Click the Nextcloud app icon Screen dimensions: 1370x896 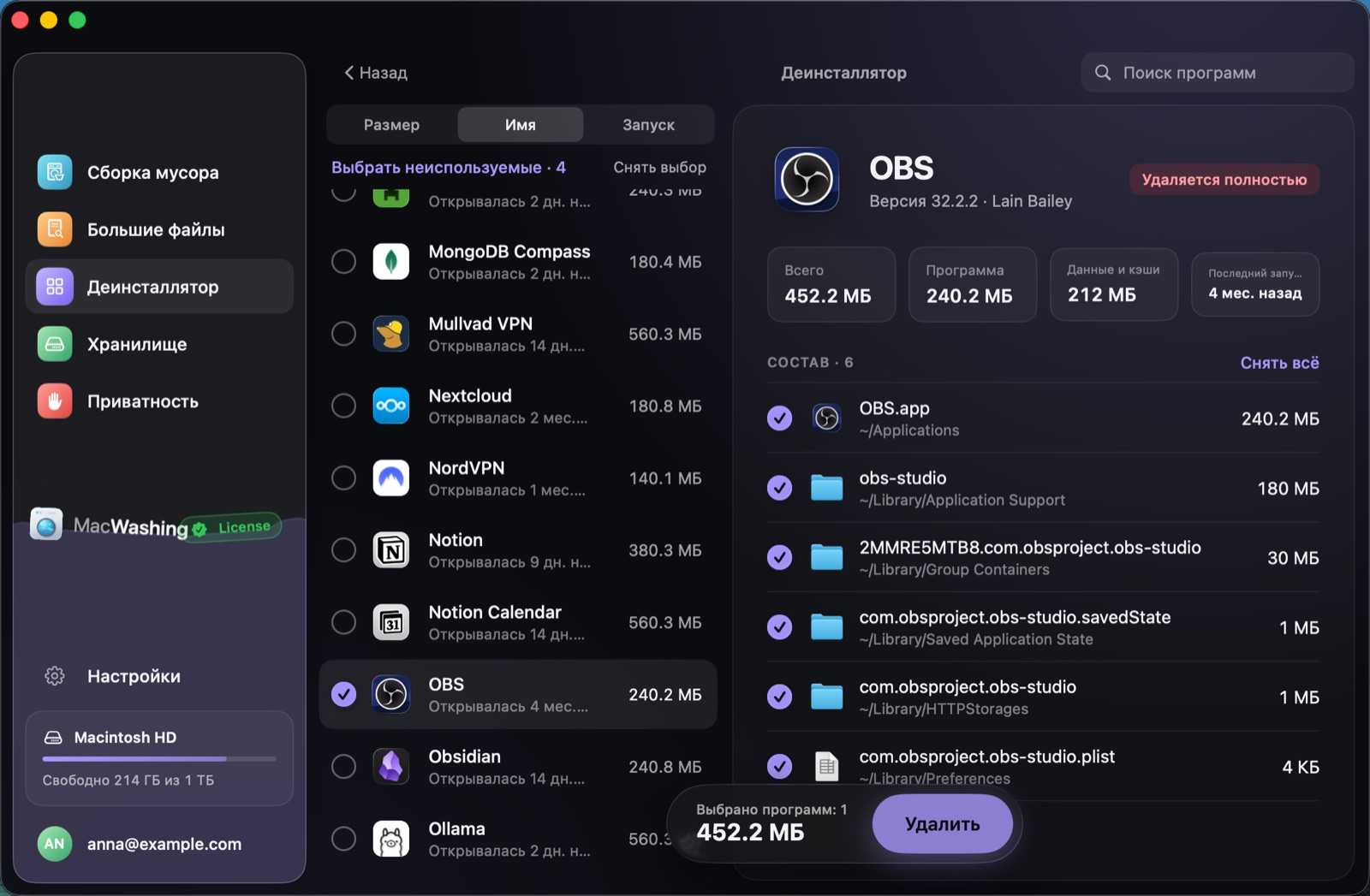[391, 406]
